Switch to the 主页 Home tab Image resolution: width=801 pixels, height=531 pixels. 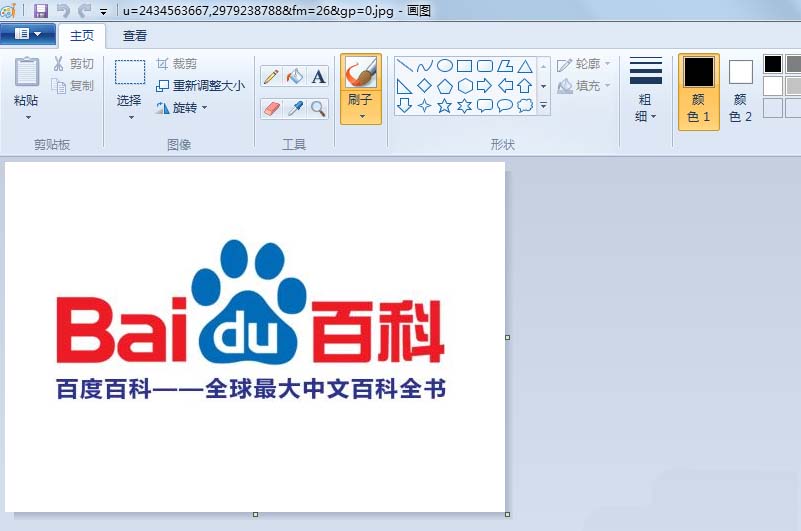82,36
